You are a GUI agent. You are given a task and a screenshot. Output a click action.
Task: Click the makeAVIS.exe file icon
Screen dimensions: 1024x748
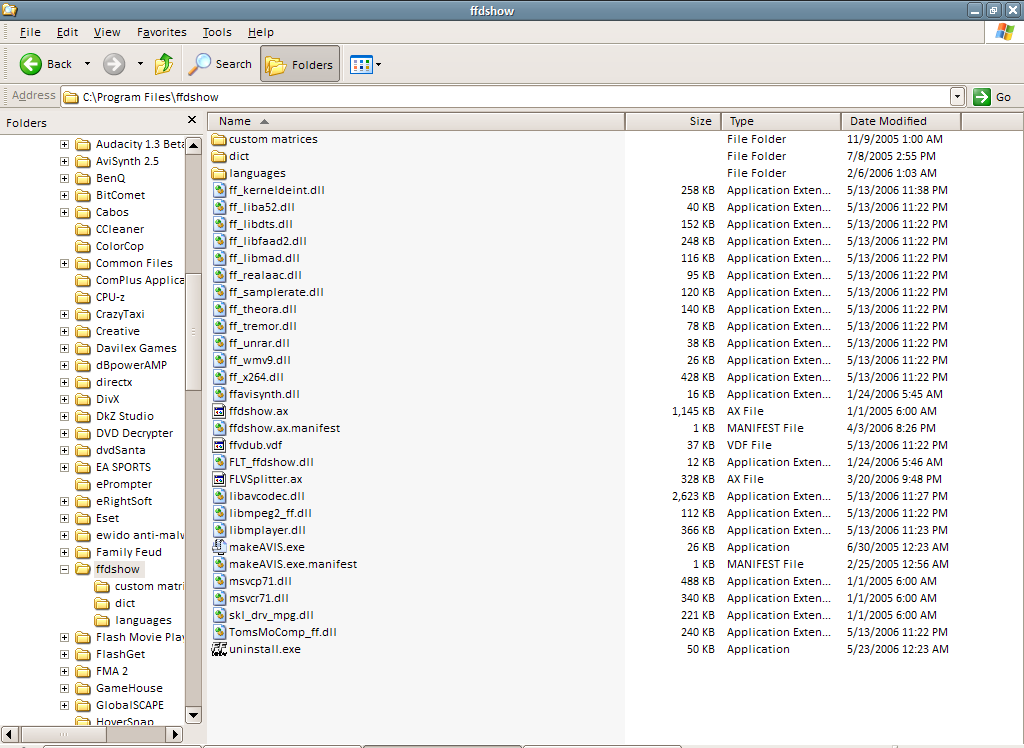tap(220, 547)
